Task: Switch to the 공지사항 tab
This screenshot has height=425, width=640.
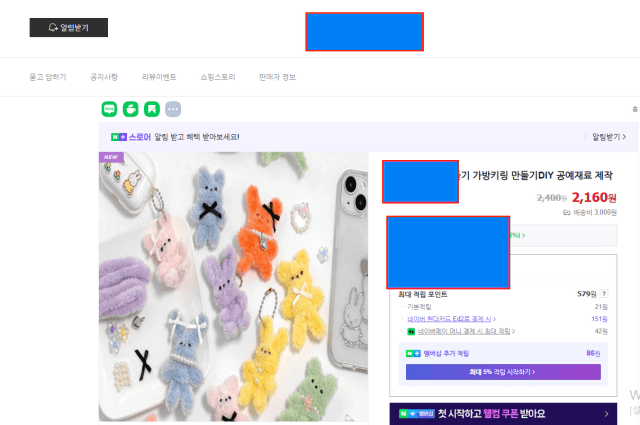Action: click(x=104, y=77)
